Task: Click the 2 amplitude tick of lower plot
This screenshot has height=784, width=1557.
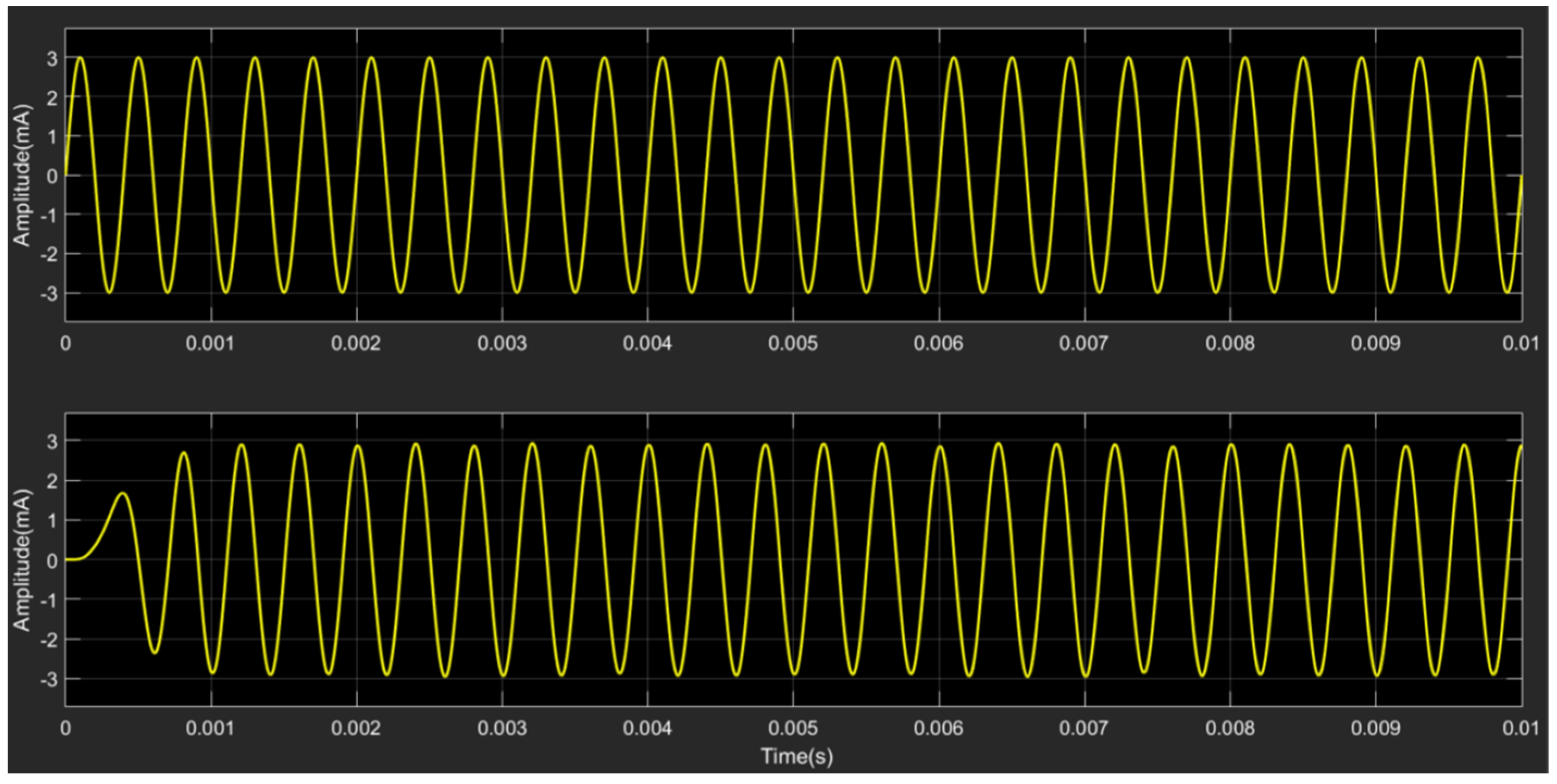Action: 52,481
